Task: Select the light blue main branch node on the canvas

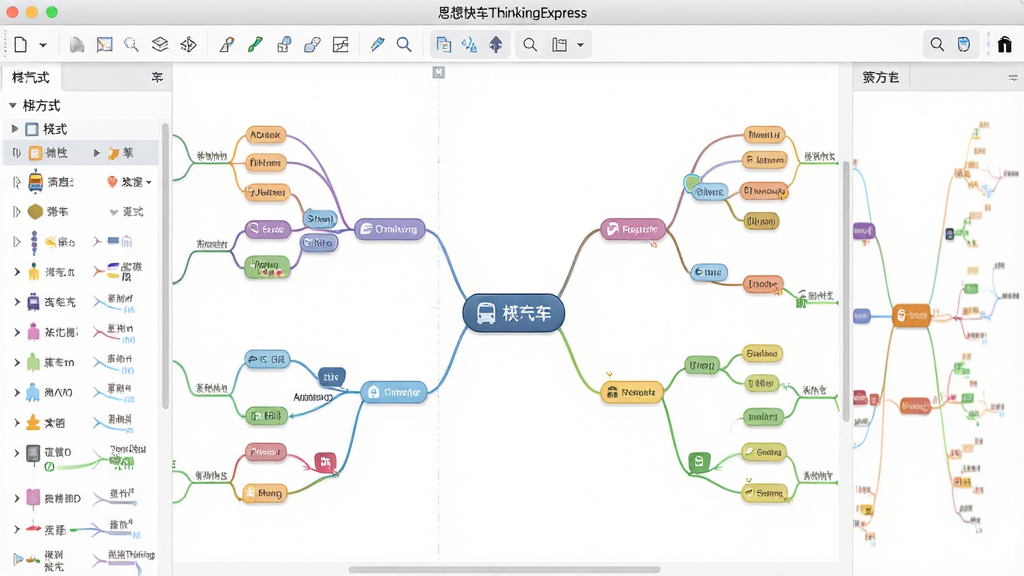Action: (x=394, y=392)
